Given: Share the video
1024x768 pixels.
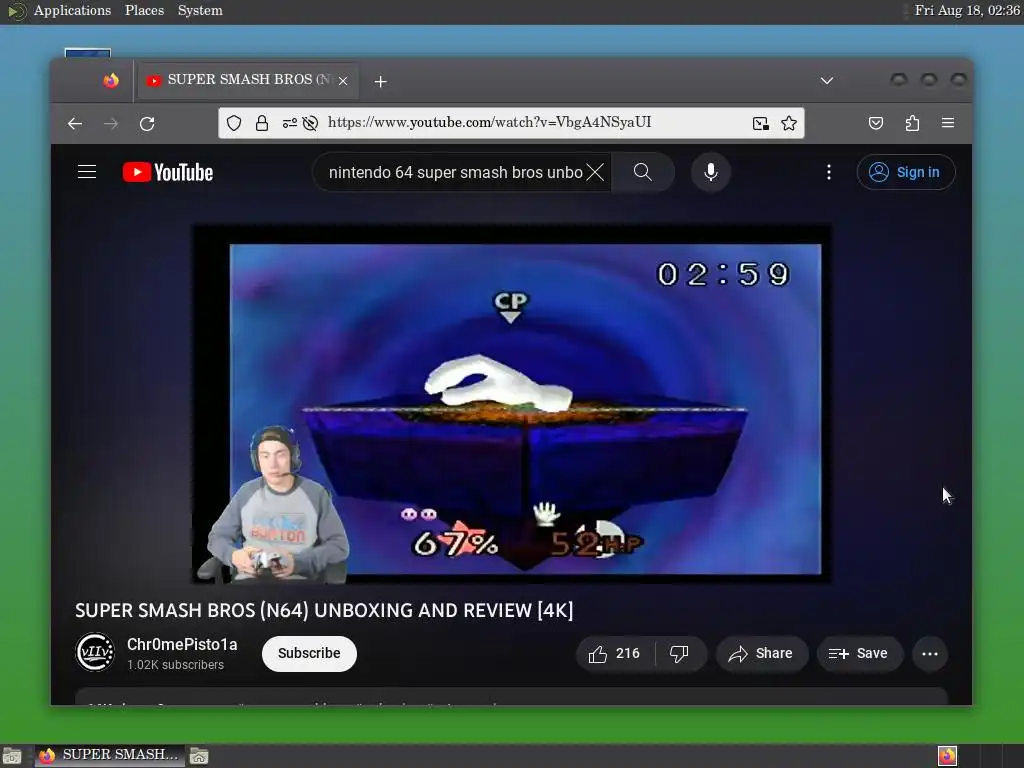Looking at the screenshot, I should click(761, 654).
